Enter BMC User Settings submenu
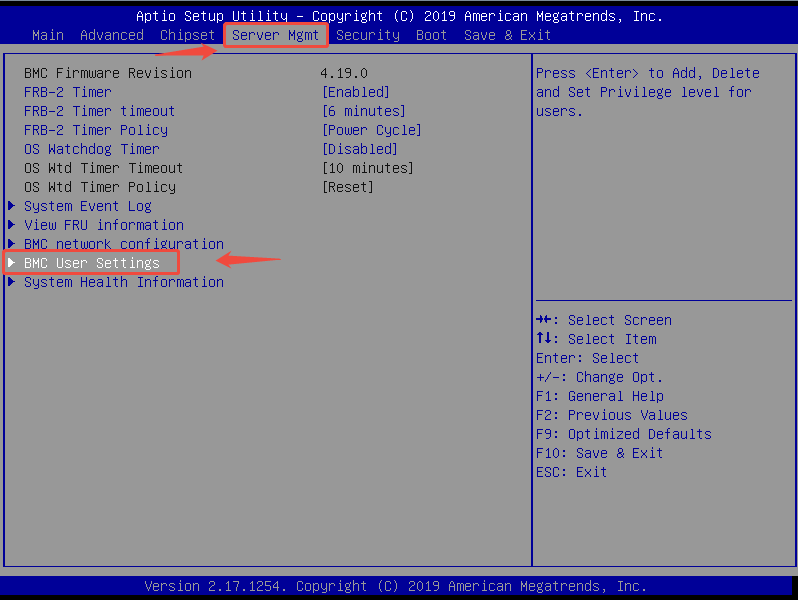 click(x=92, y=263)
